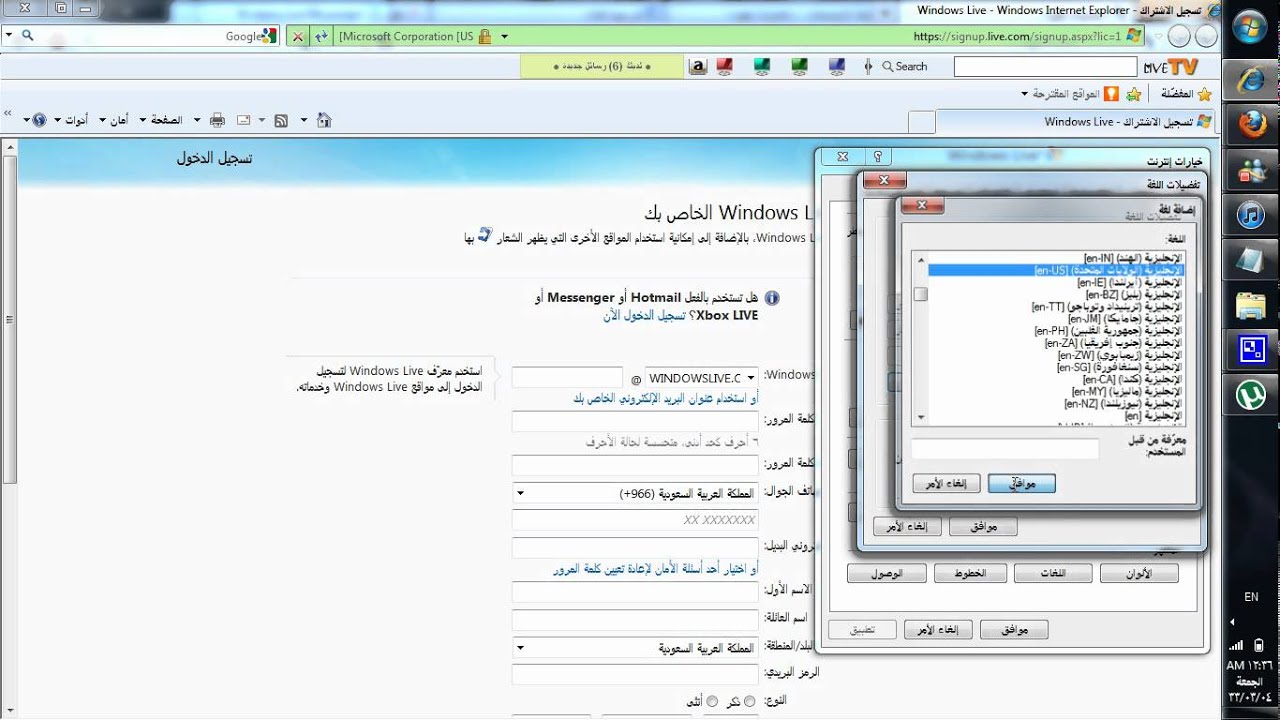The image size is (1280, 720).
Task: Expand the print button dropdown arrow
Action: coord(196,120)
